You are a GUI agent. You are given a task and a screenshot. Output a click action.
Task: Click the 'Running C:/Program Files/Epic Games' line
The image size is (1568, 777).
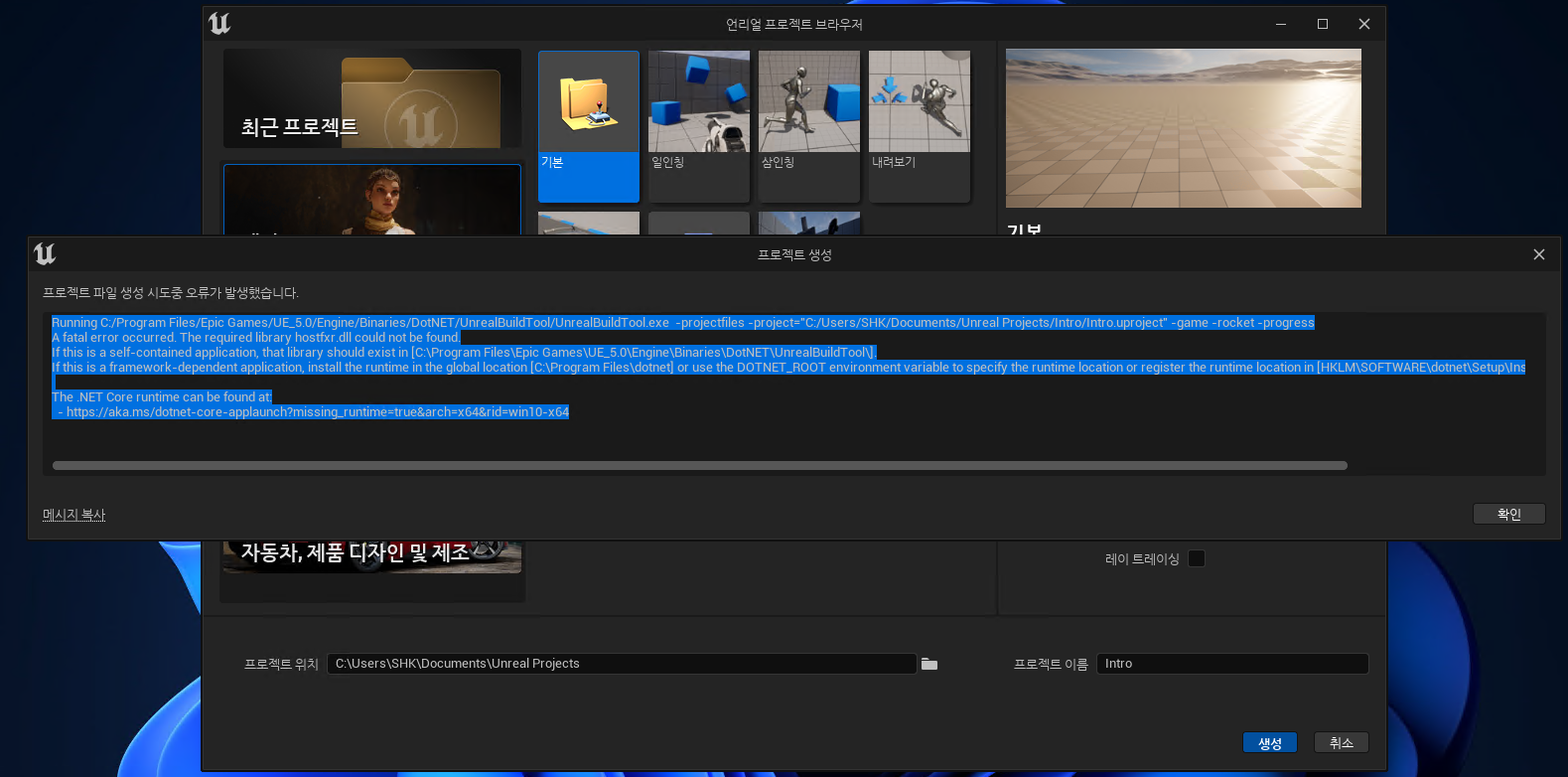tap(683, 323)
